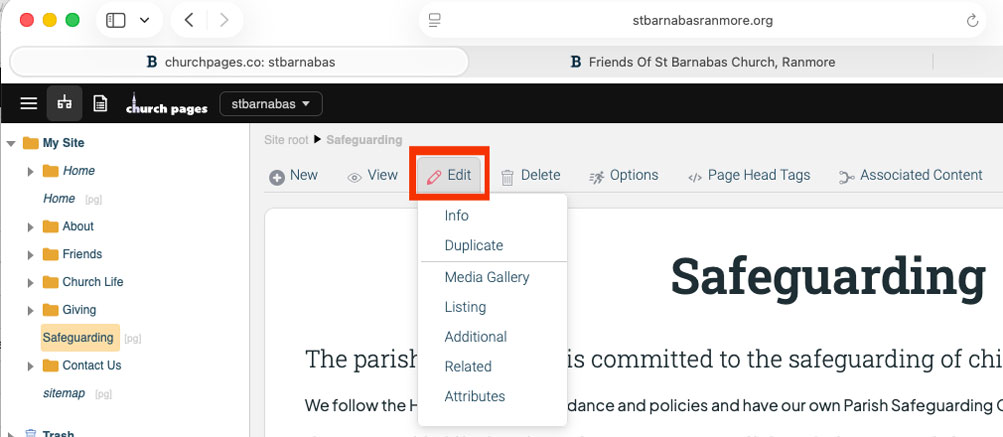Expand the Friends folder
1003x437 pixels.
tap(30, 255)
